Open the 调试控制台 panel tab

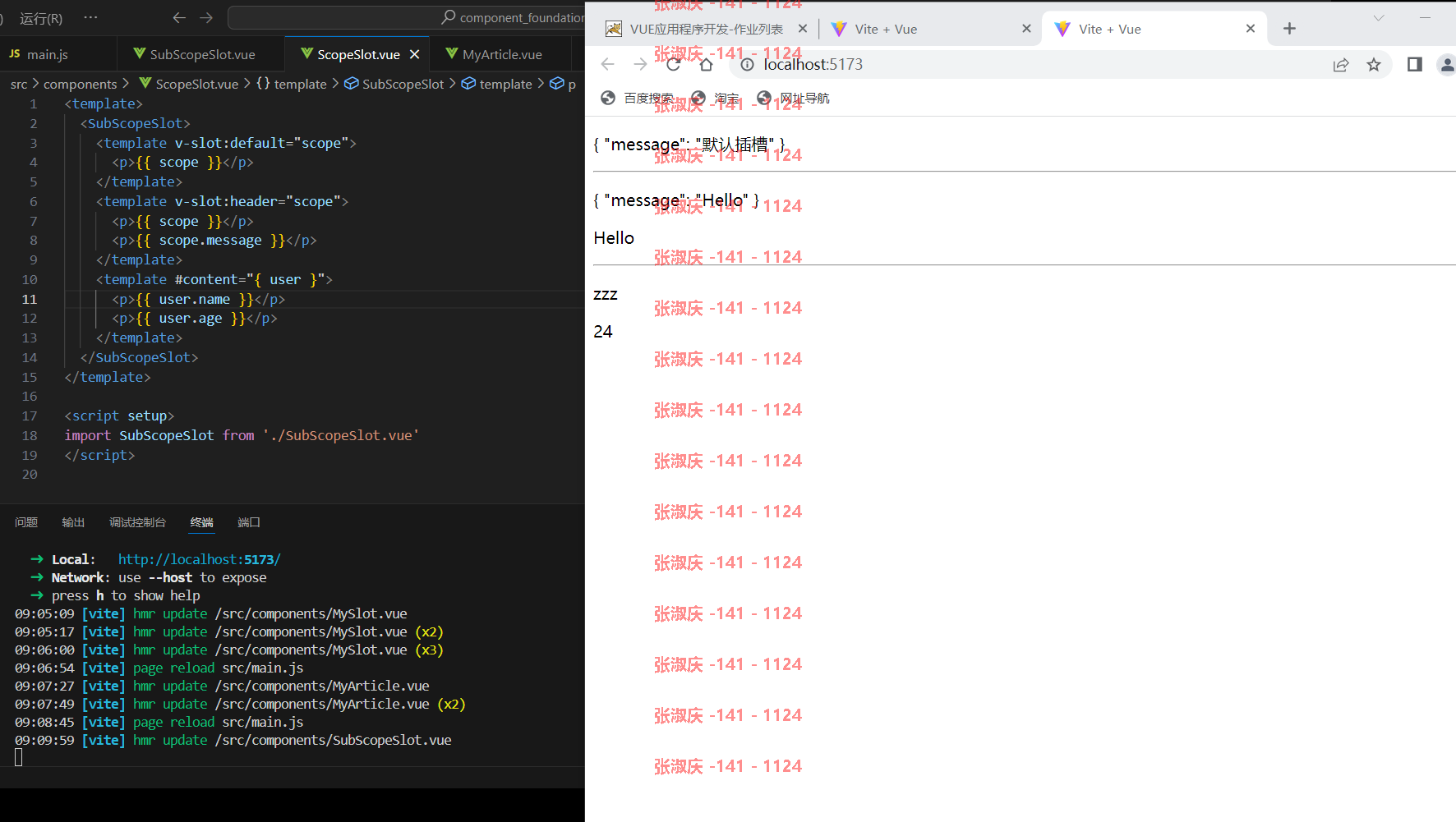click(137, 522)
